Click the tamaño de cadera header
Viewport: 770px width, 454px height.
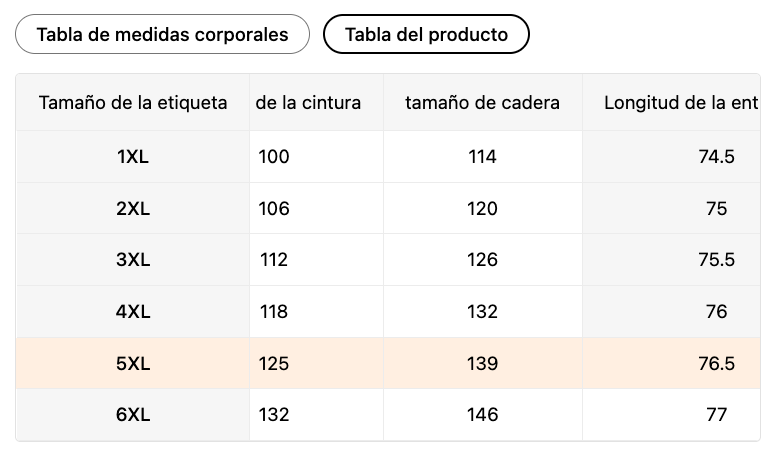point(482,102)
